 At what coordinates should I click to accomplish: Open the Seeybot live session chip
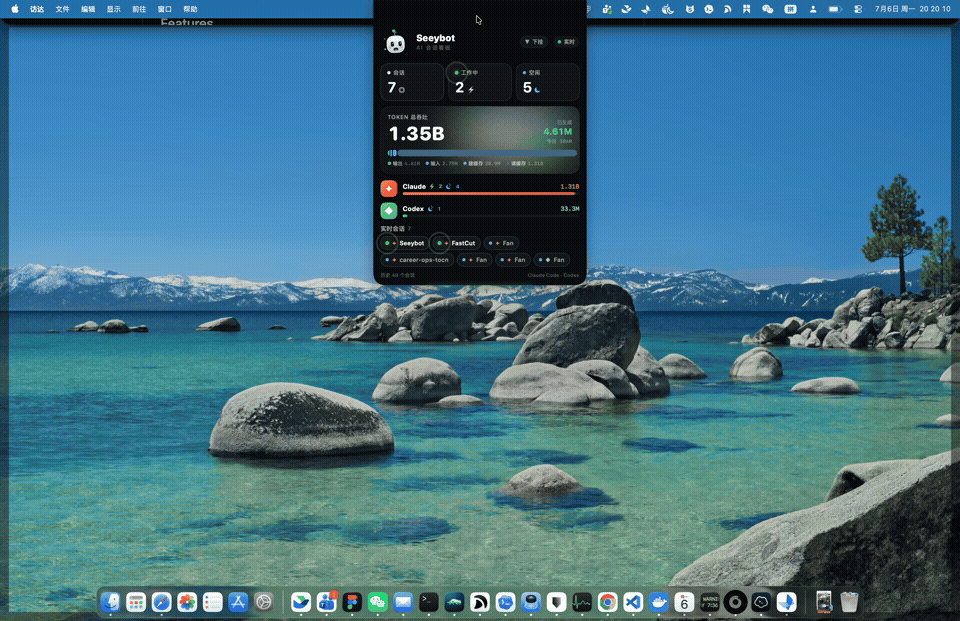(405, 243)
